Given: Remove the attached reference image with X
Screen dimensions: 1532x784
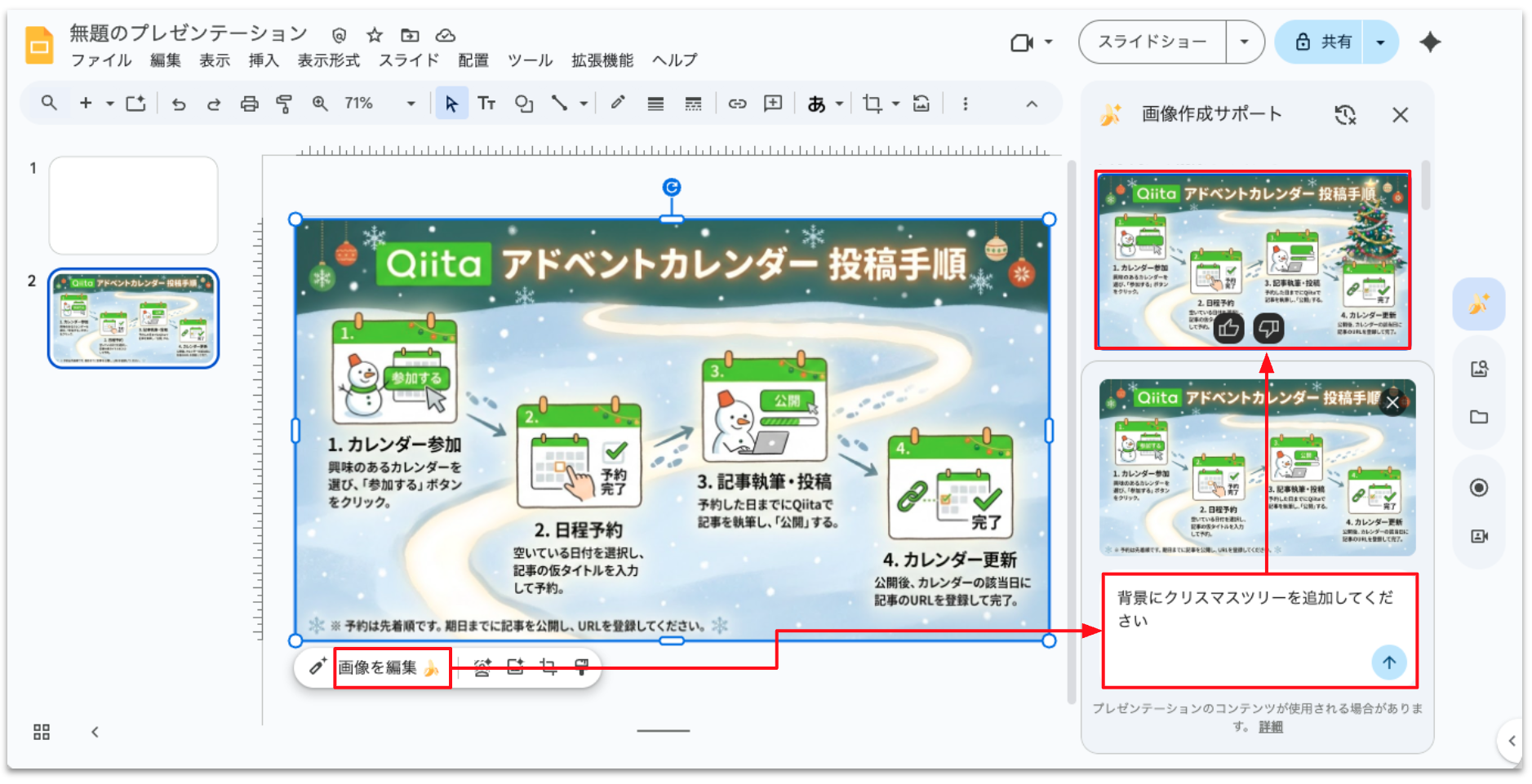Looking at the screenshot, I should click(x=1392, y=402).
